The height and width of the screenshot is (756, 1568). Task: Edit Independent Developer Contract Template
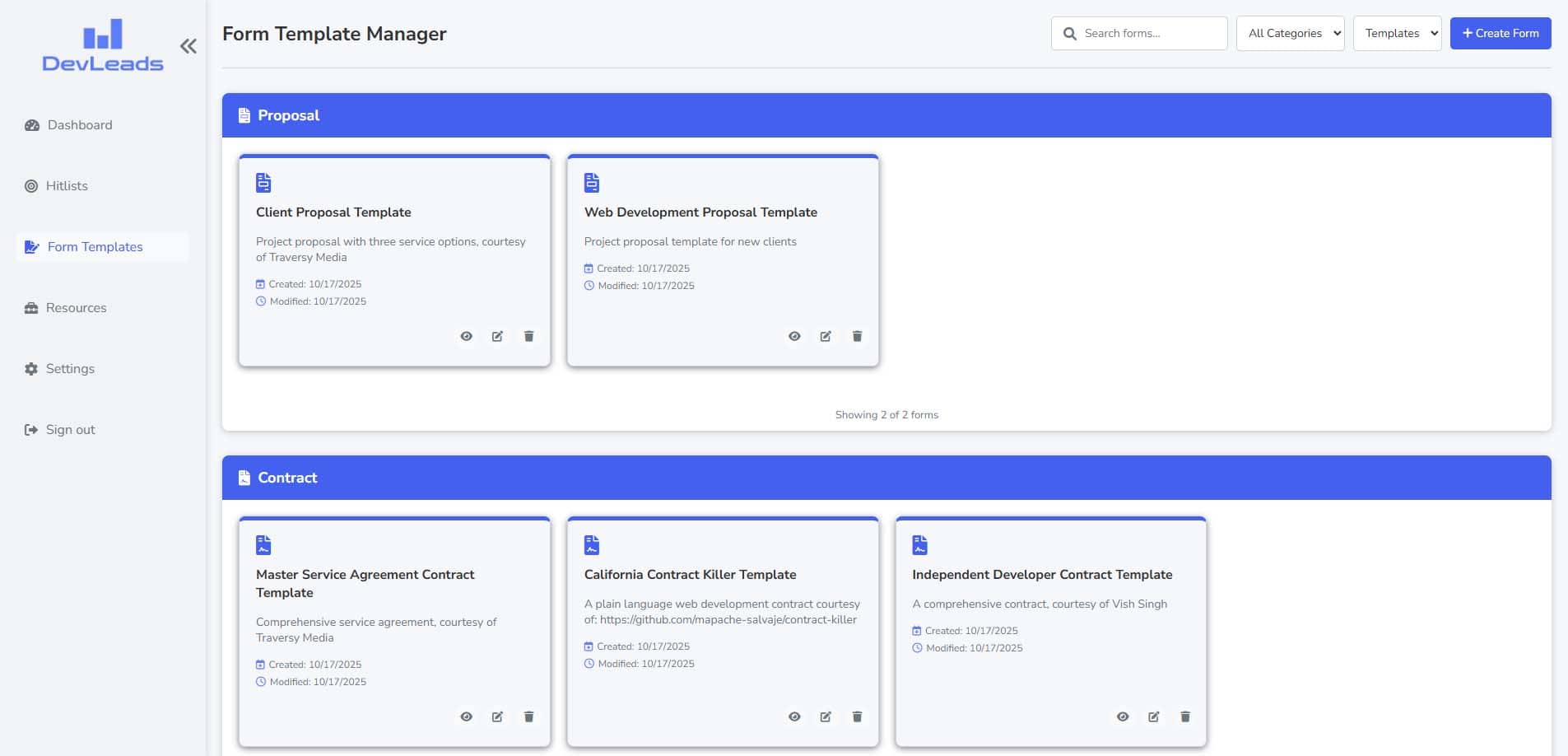[x=1154, y=716]
